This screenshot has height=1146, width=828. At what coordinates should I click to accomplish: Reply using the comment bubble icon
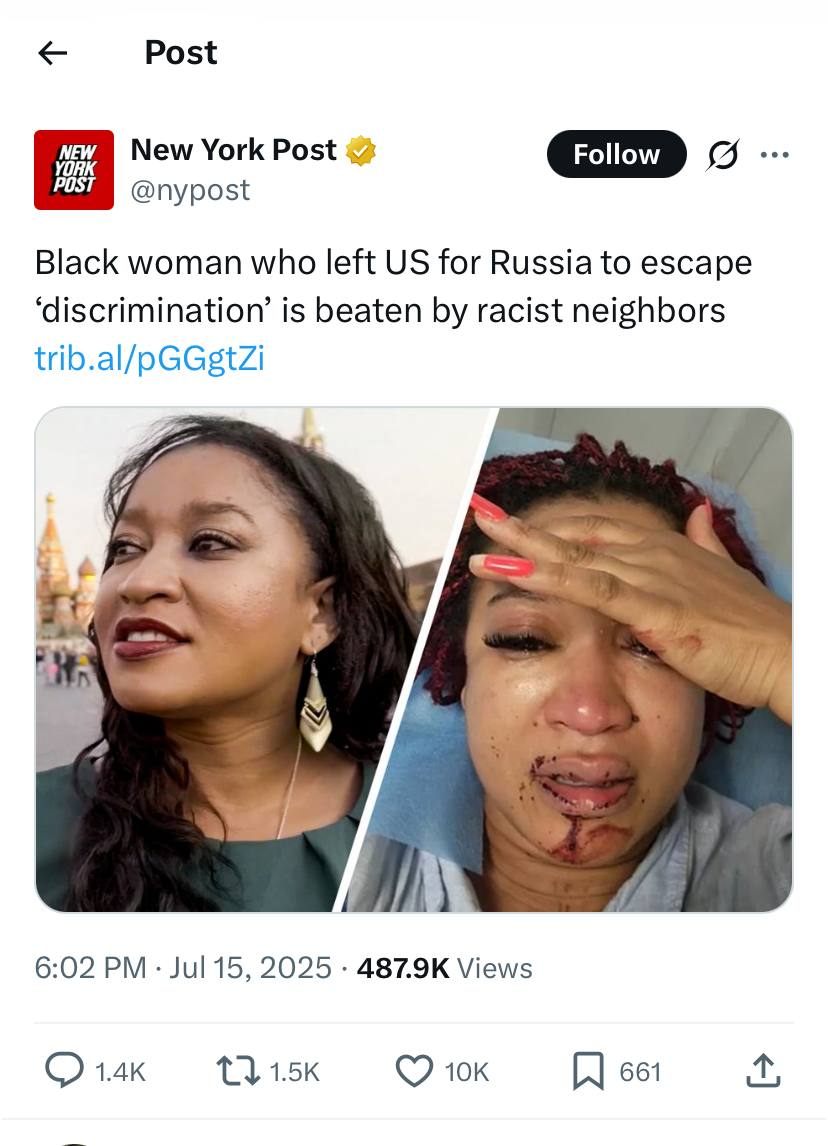tap(64, 1071)
